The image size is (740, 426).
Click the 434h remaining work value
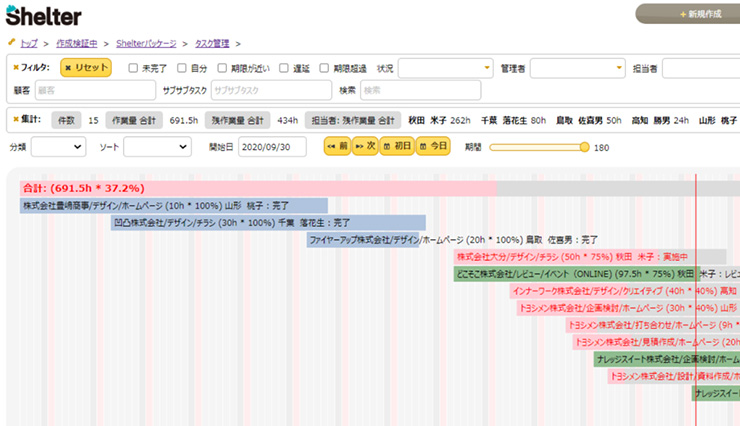coord(287,120)
